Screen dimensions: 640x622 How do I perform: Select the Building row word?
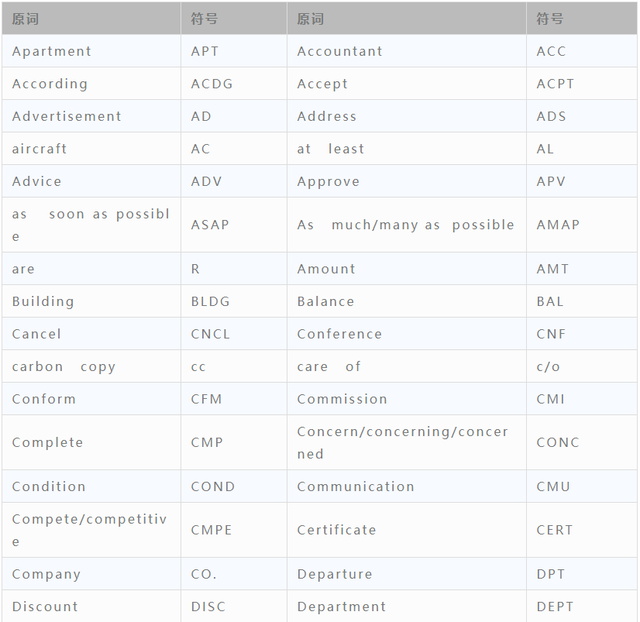[x=43, y=301]
